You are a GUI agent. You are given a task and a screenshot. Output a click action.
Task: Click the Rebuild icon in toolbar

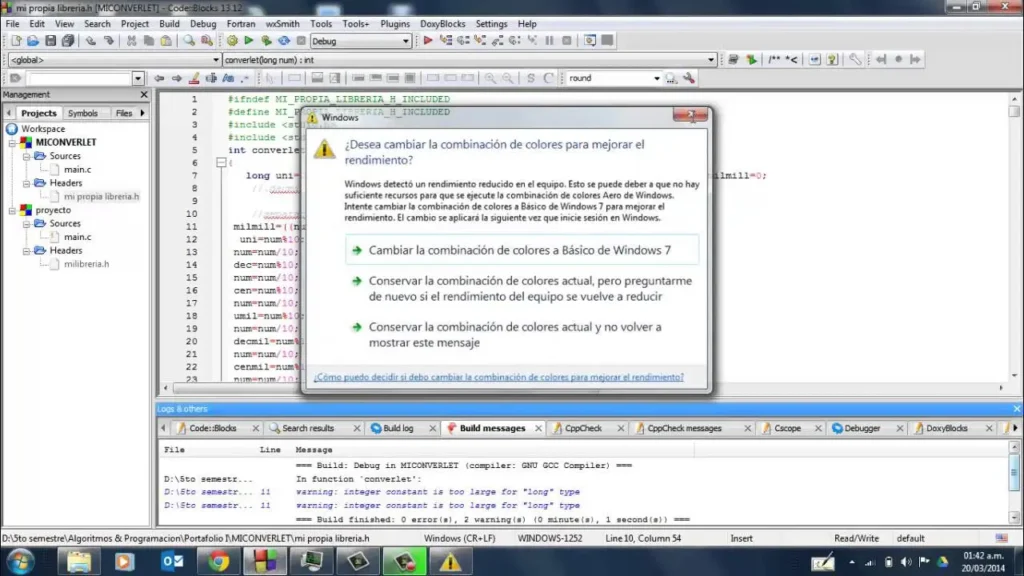(284, 41)
